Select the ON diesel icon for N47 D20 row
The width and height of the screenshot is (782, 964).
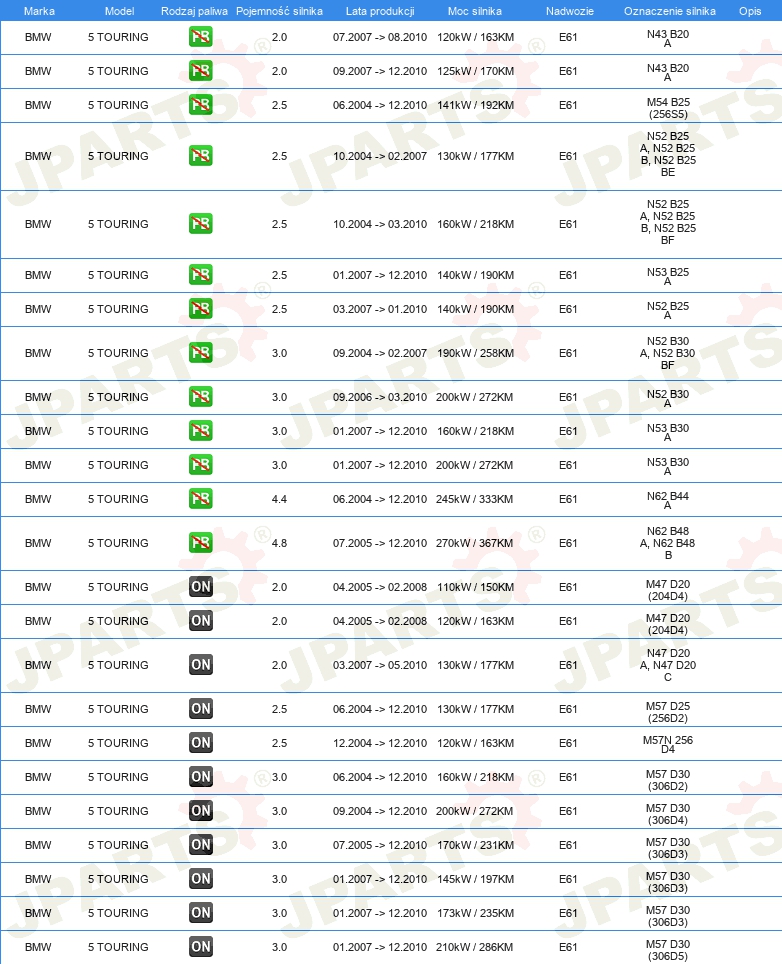(200, 665)
